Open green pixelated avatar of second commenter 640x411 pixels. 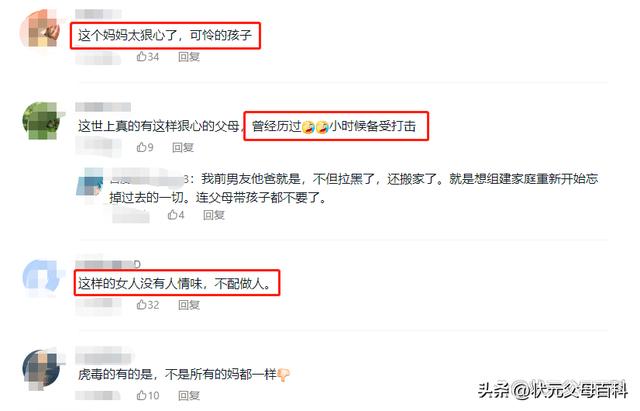coord(42,121)
